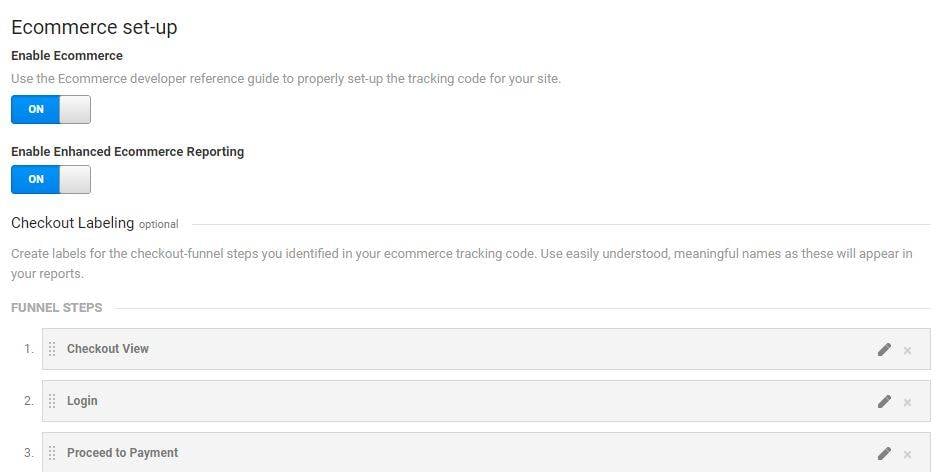Image resolution: width=941 pixels, height=472 pixels.
Task: Click the FUNNEL STEPS subheading
Action: pos(56,307)
